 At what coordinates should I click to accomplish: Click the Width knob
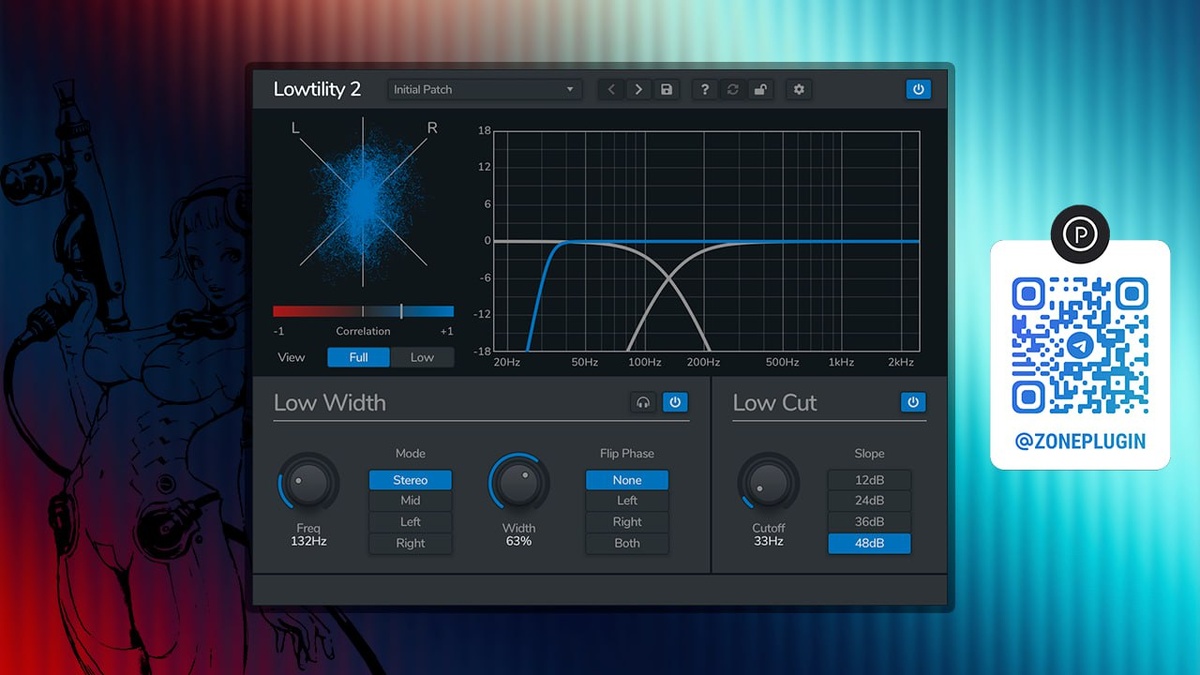tap(518, 483)
